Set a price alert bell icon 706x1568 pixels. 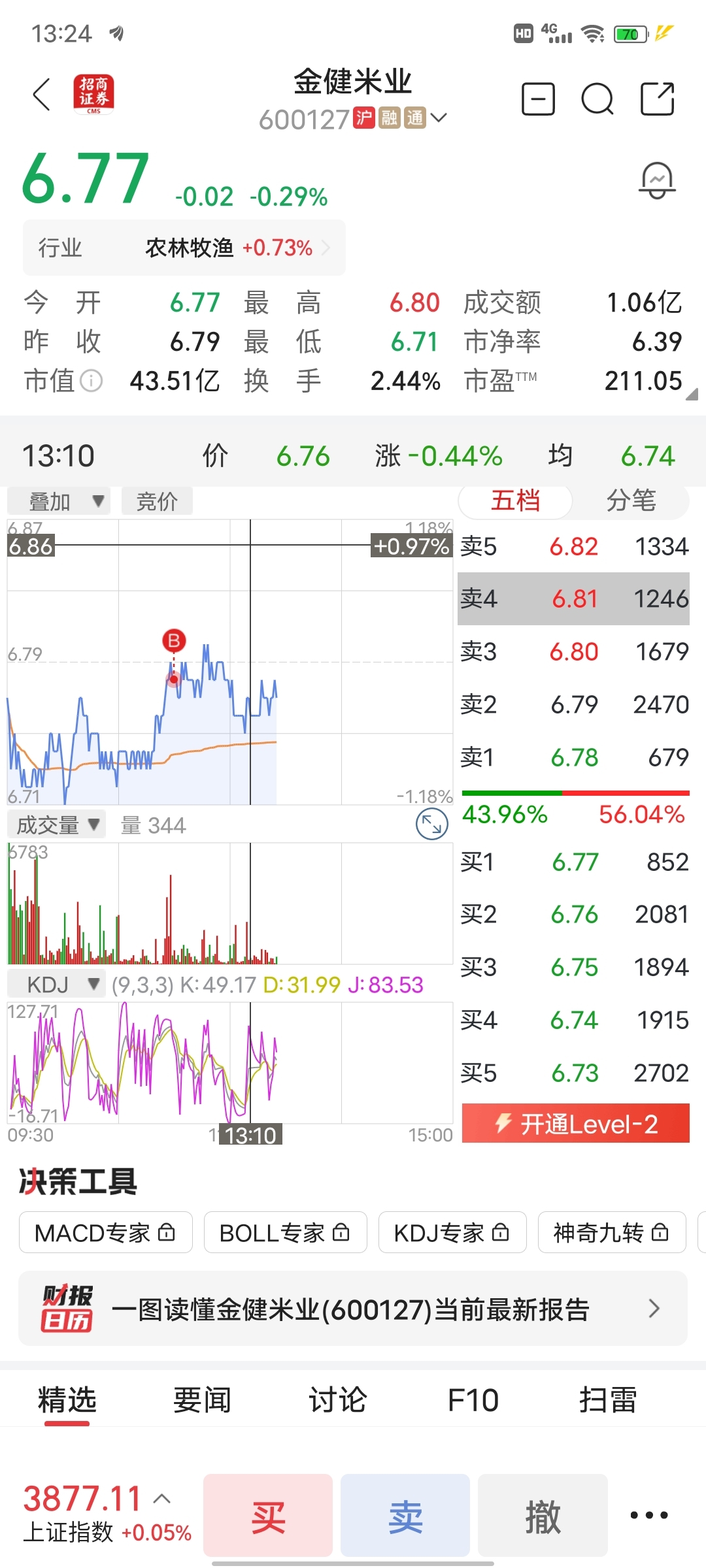(x=657, y=181)
